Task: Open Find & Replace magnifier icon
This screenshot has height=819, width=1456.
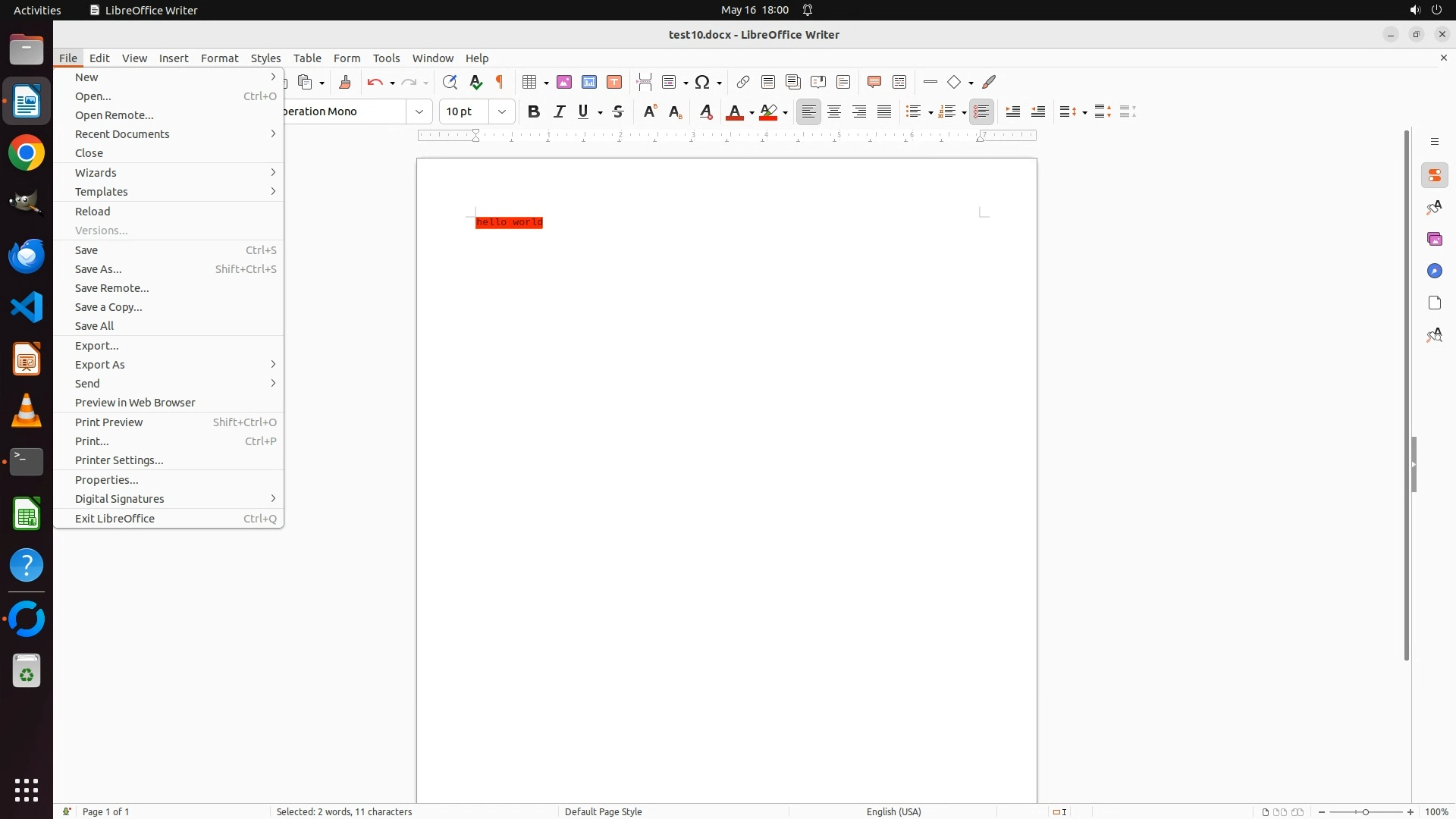Action: (x=450, y=82)
